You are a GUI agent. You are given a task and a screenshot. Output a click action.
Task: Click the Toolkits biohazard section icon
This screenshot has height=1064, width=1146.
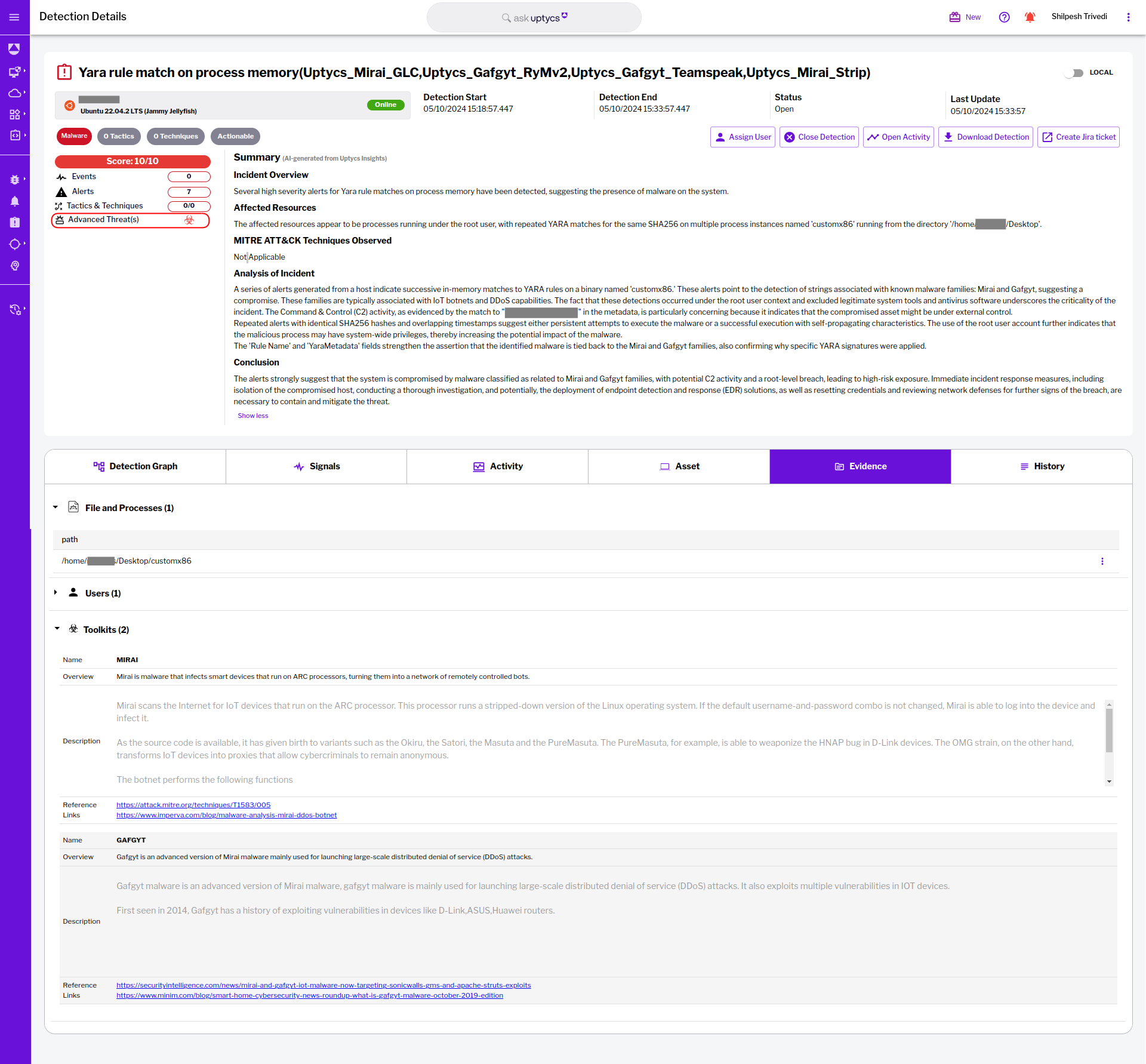tap(73, 629)
